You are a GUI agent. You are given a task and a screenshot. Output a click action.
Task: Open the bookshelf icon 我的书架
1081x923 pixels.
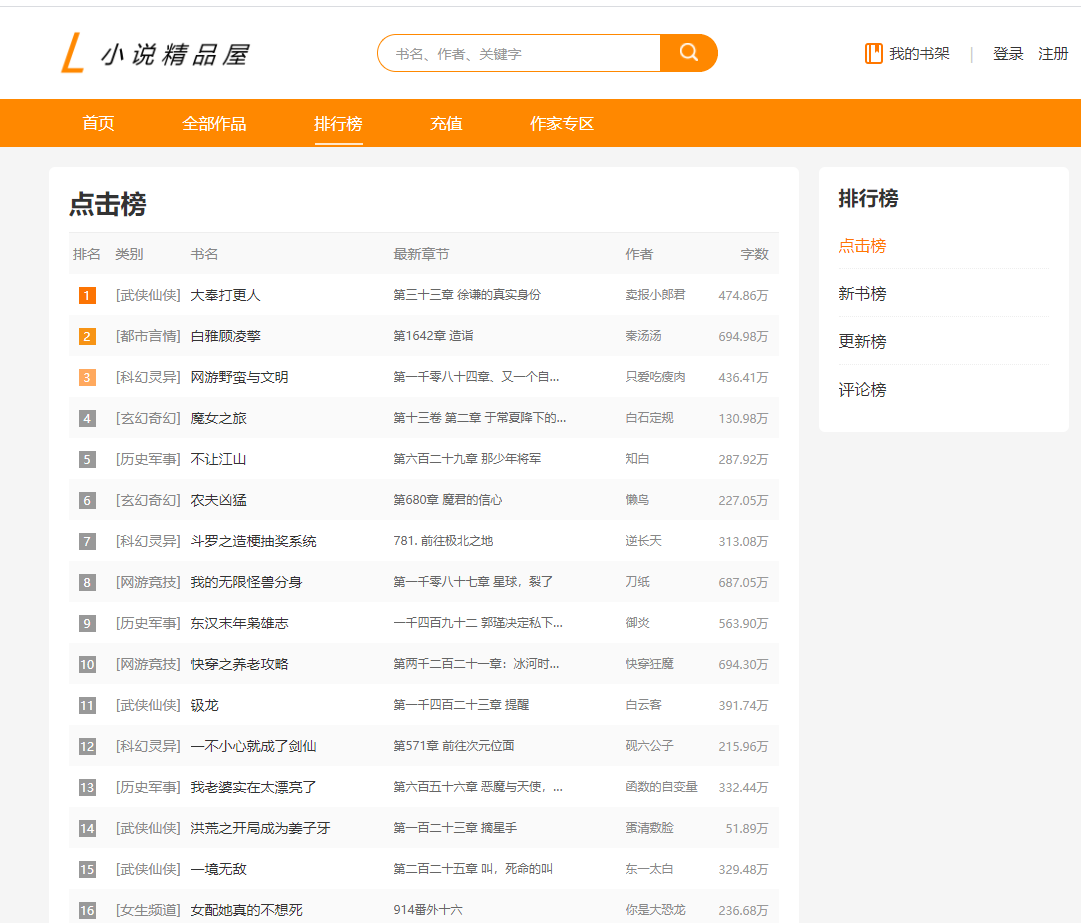[874, 54]
